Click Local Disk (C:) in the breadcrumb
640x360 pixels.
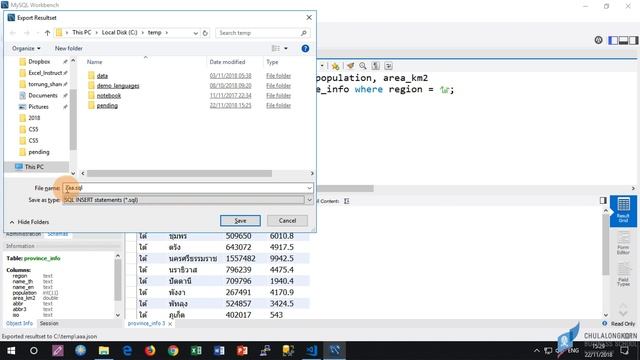(x=120, y=32)
